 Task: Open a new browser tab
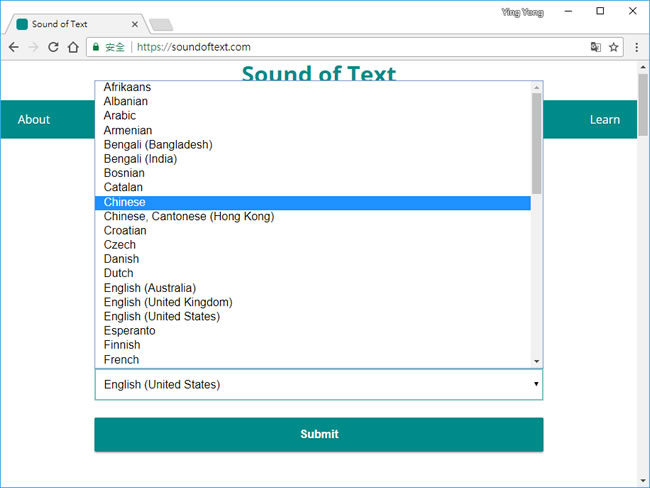click(161, 25)
